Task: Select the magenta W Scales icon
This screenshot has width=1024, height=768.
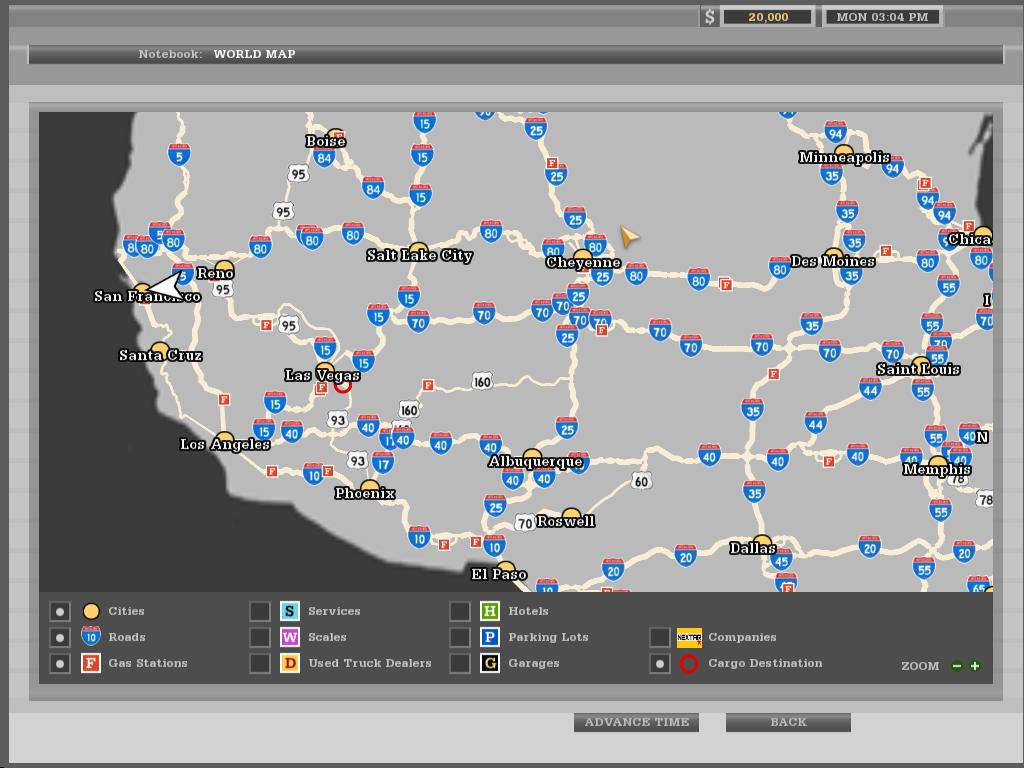Action: 289,636
